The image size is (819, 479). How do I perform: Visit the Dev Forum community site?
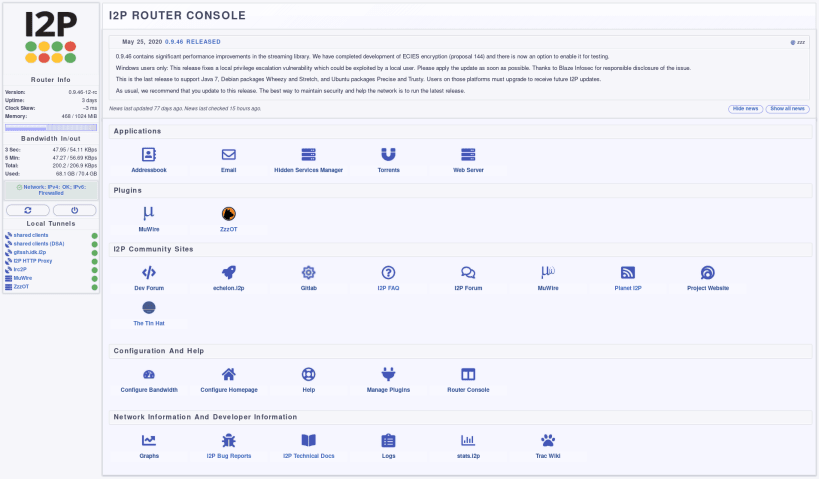pyautogui.click(x=149, y=273)
